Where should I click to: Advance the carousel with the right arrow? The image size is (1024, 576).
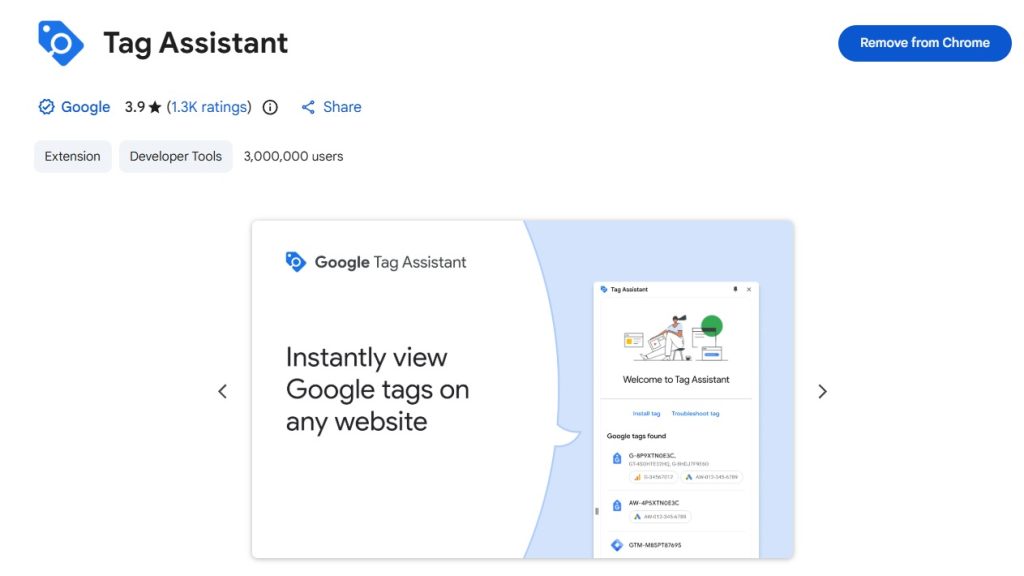point(822,391)
